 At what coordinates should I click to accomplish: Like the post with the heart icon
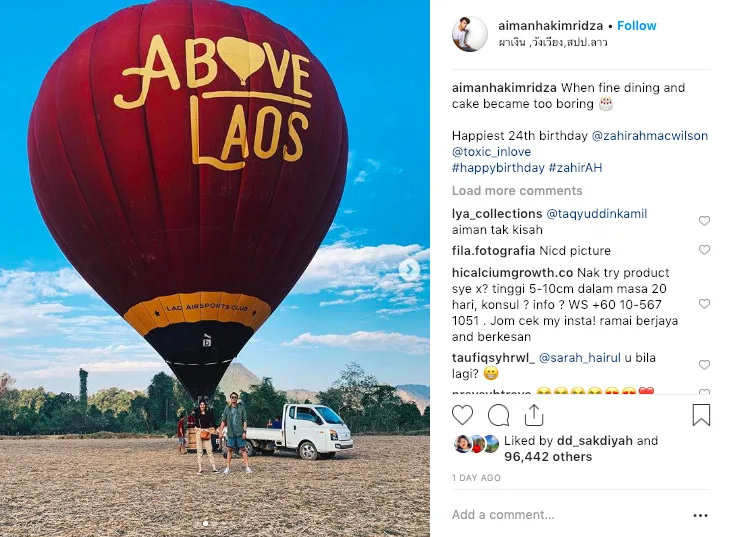click(462, 415)
